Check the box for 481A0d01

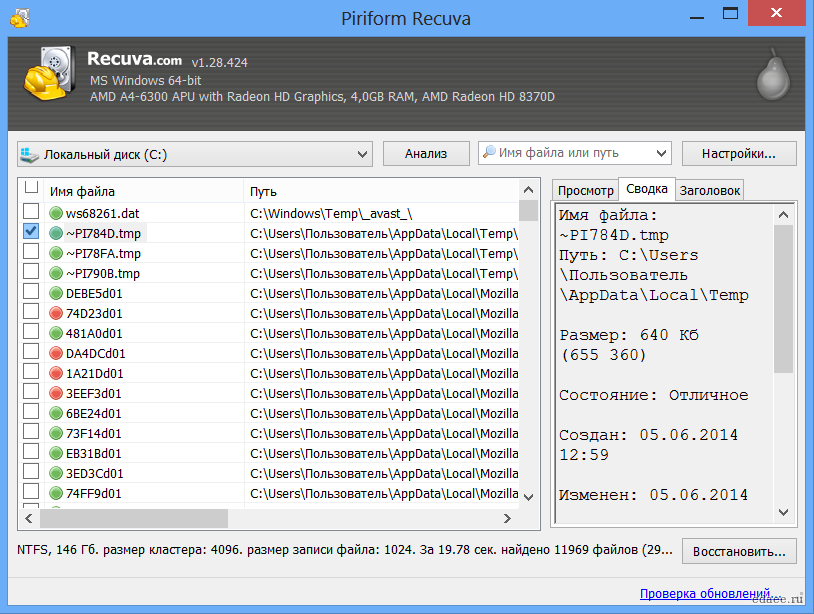31,331
